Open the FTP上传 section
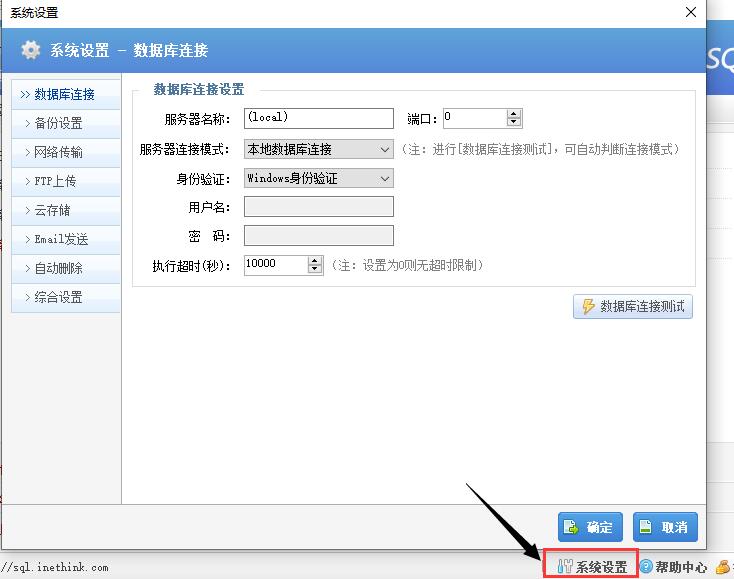The image size is (734, 579). pos(66,182)
